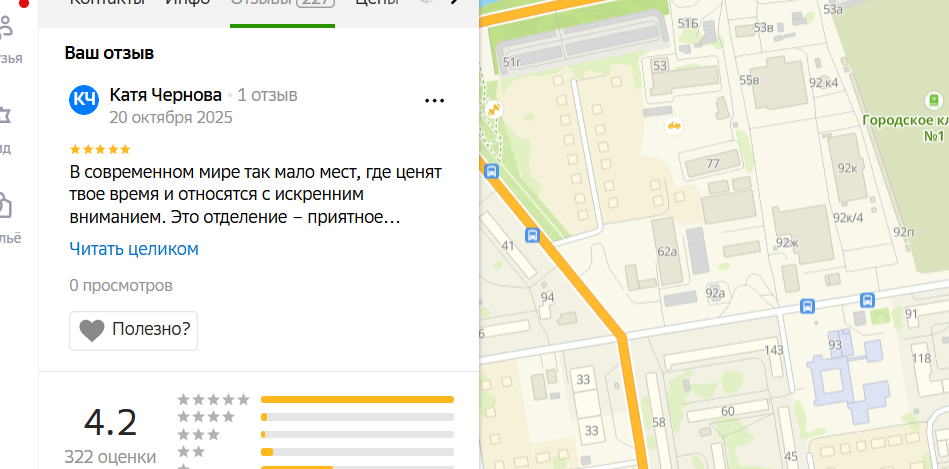Click the review date 20 октября 2025
949x469 pixels.
click(x=171, y=117)
